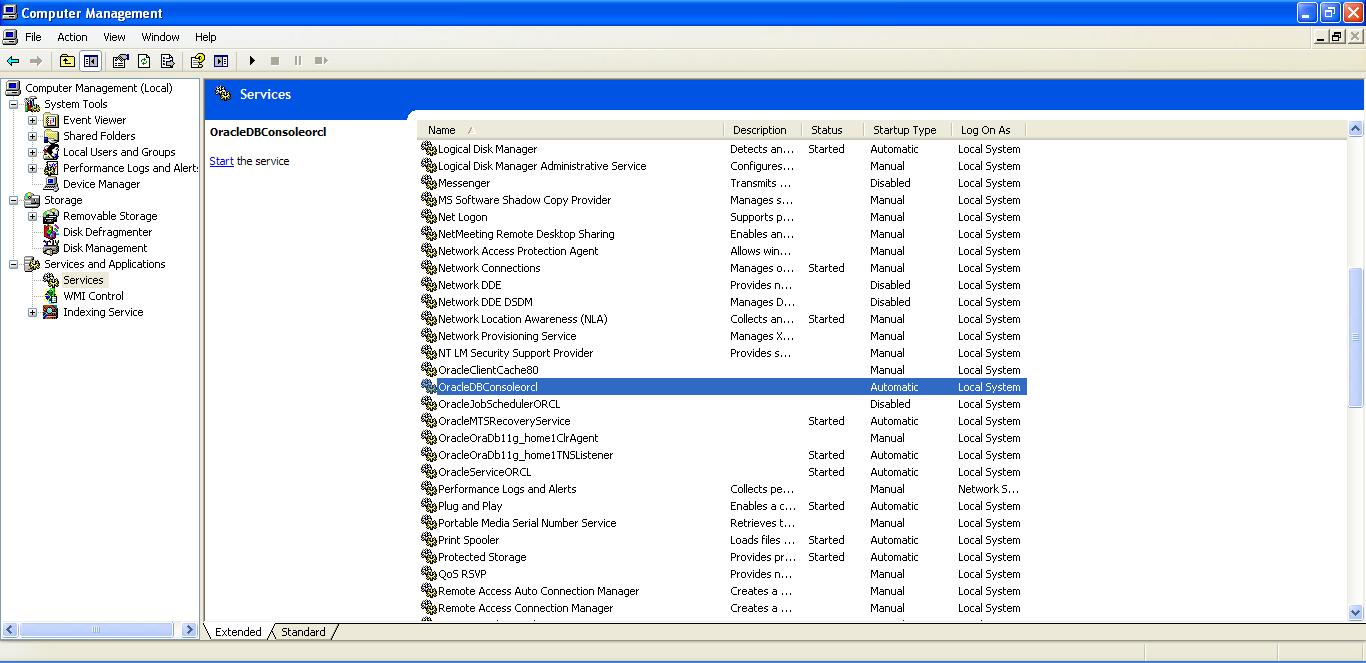This screenshot has height=663, width=1366.
Task: Expand the Indexing Service tree node
Action: [x=33, y=312]
